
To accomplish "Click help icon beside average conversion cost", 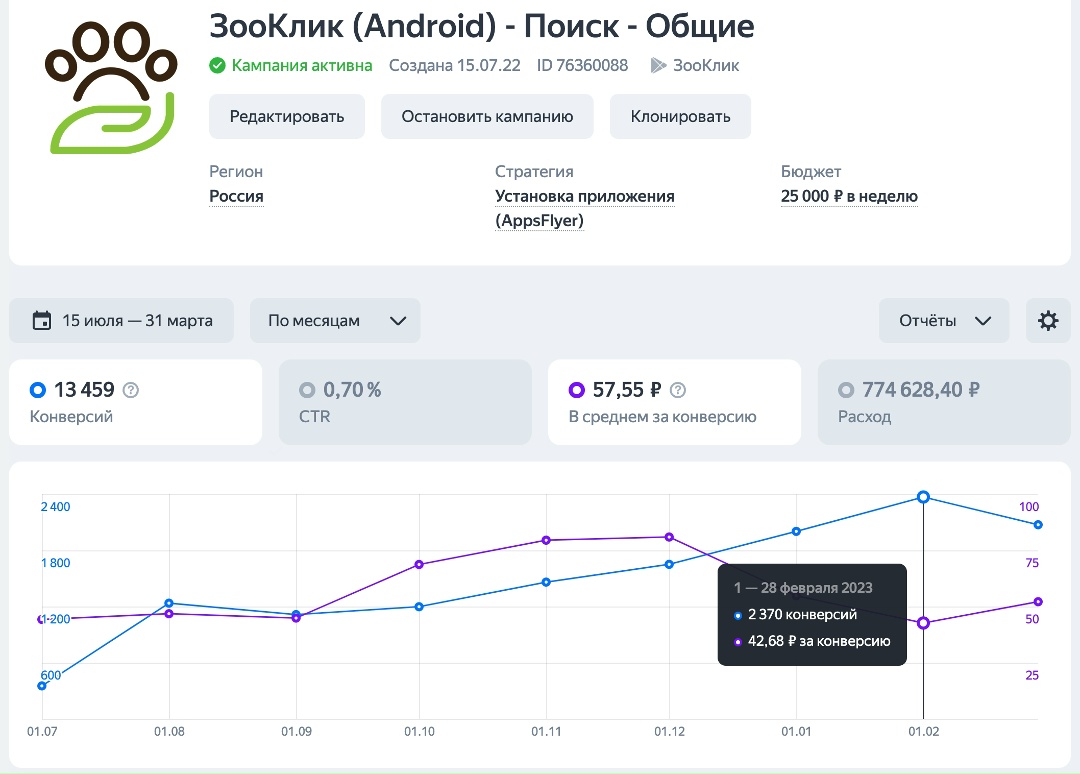I will 678,390.
